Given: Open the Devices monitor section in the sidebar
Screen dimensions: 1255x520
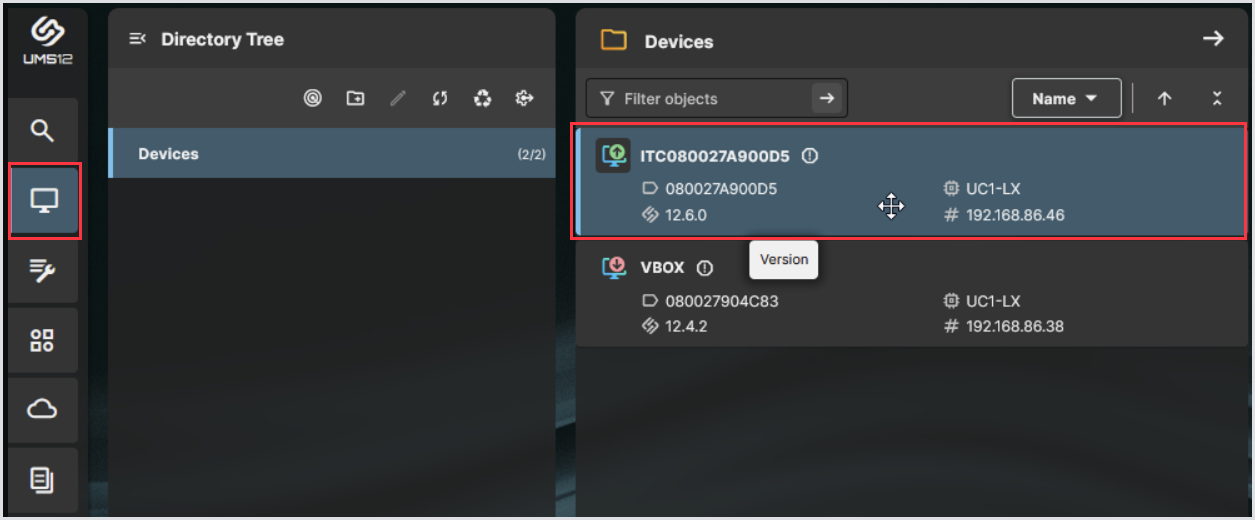Looking at the screenshot, I should tap(43, 201).
